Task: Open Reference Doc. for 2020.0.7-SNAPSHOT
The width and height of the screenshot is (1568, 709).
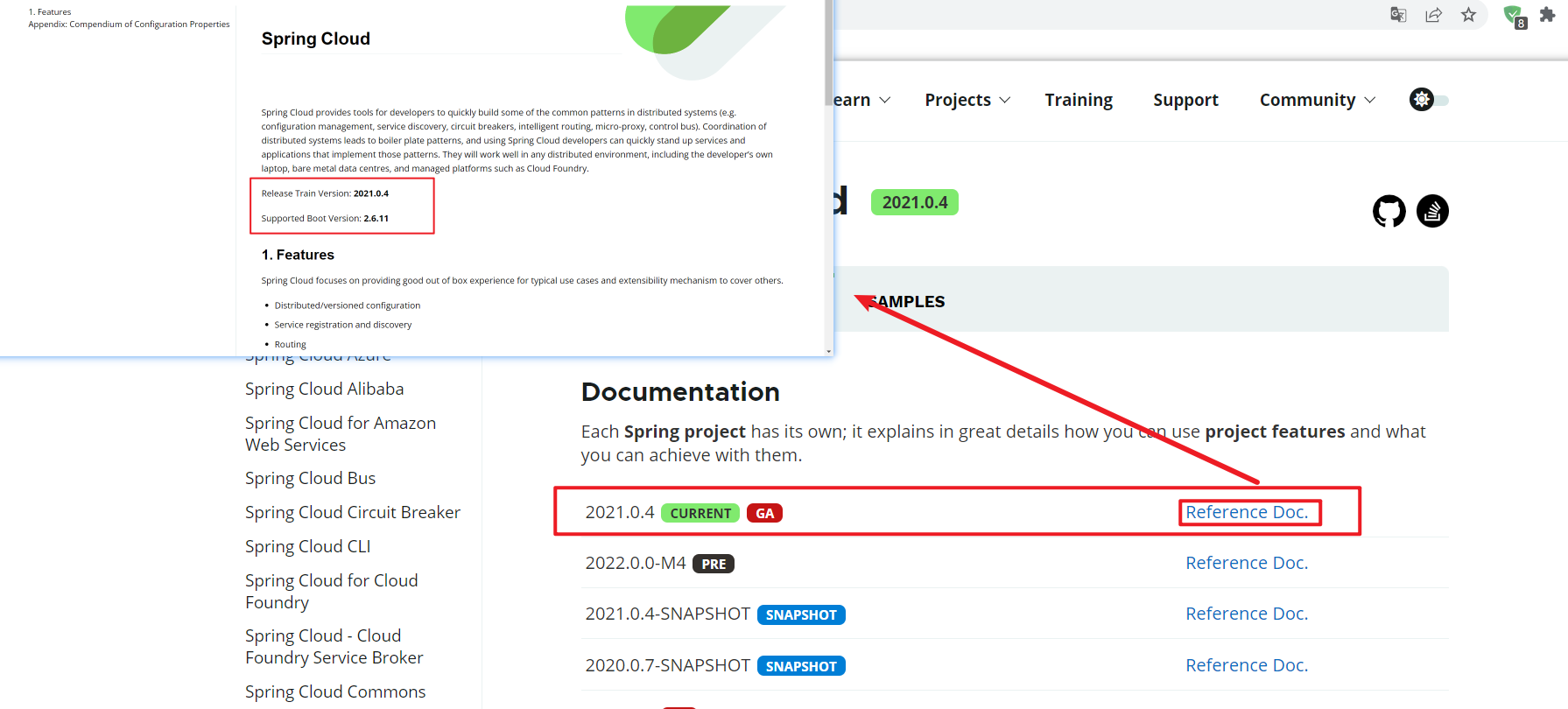Action: coord(1247,665)
